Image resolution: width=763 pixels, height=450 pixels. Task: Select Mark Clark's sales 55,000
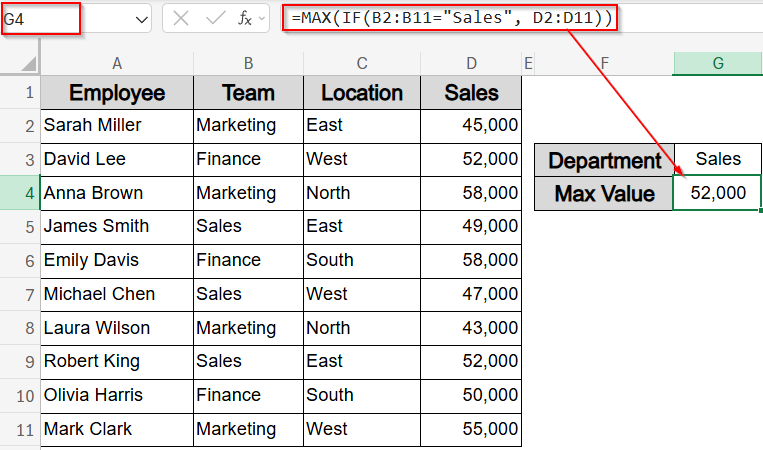pos(471,430)
